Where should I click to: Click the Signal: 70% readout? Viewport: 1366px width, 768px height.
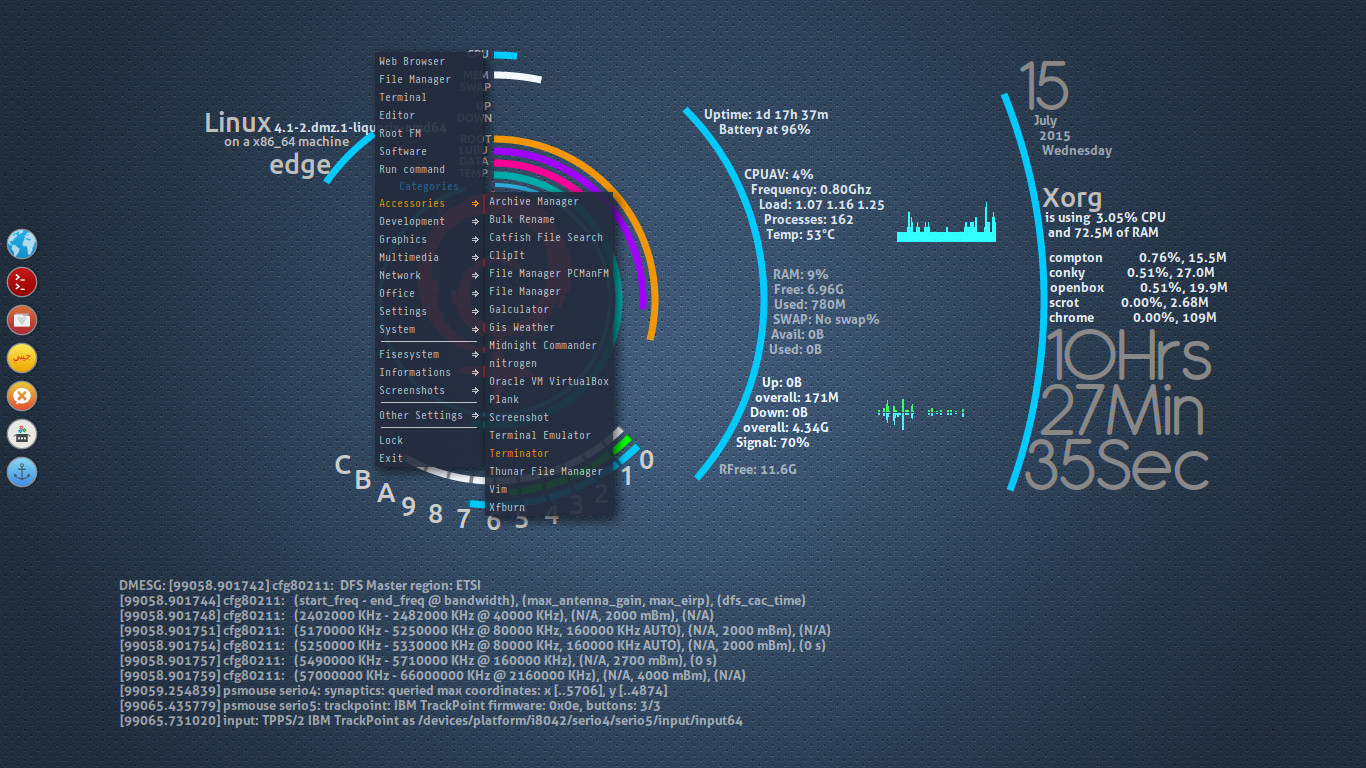coord(773,442)
